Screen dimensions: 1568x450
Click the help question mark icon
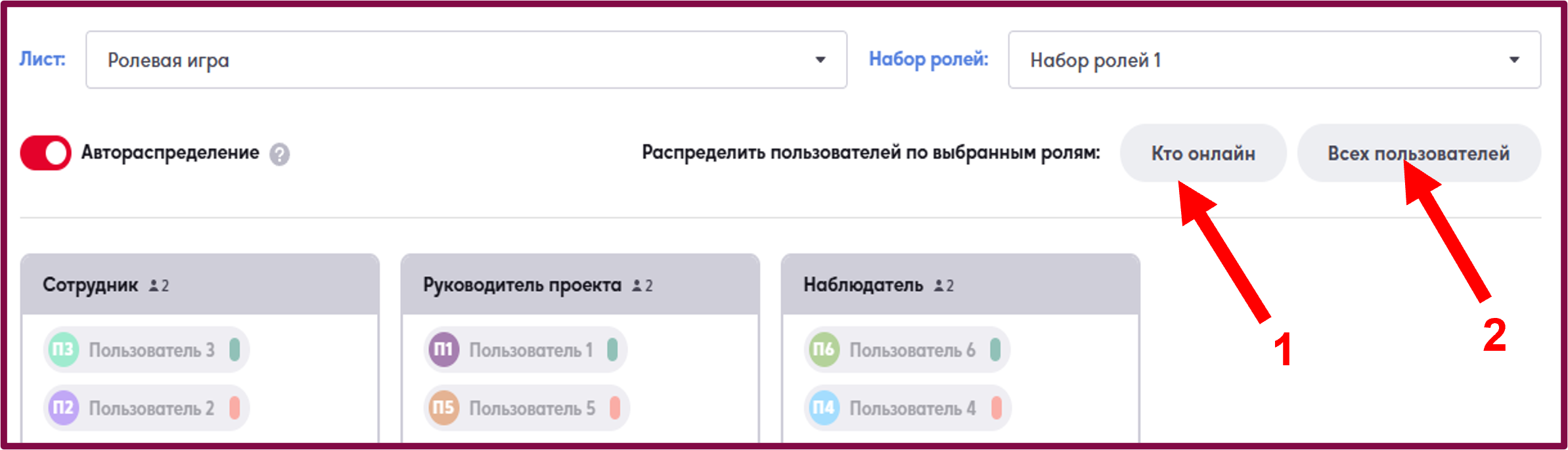[x=279, y=154]
